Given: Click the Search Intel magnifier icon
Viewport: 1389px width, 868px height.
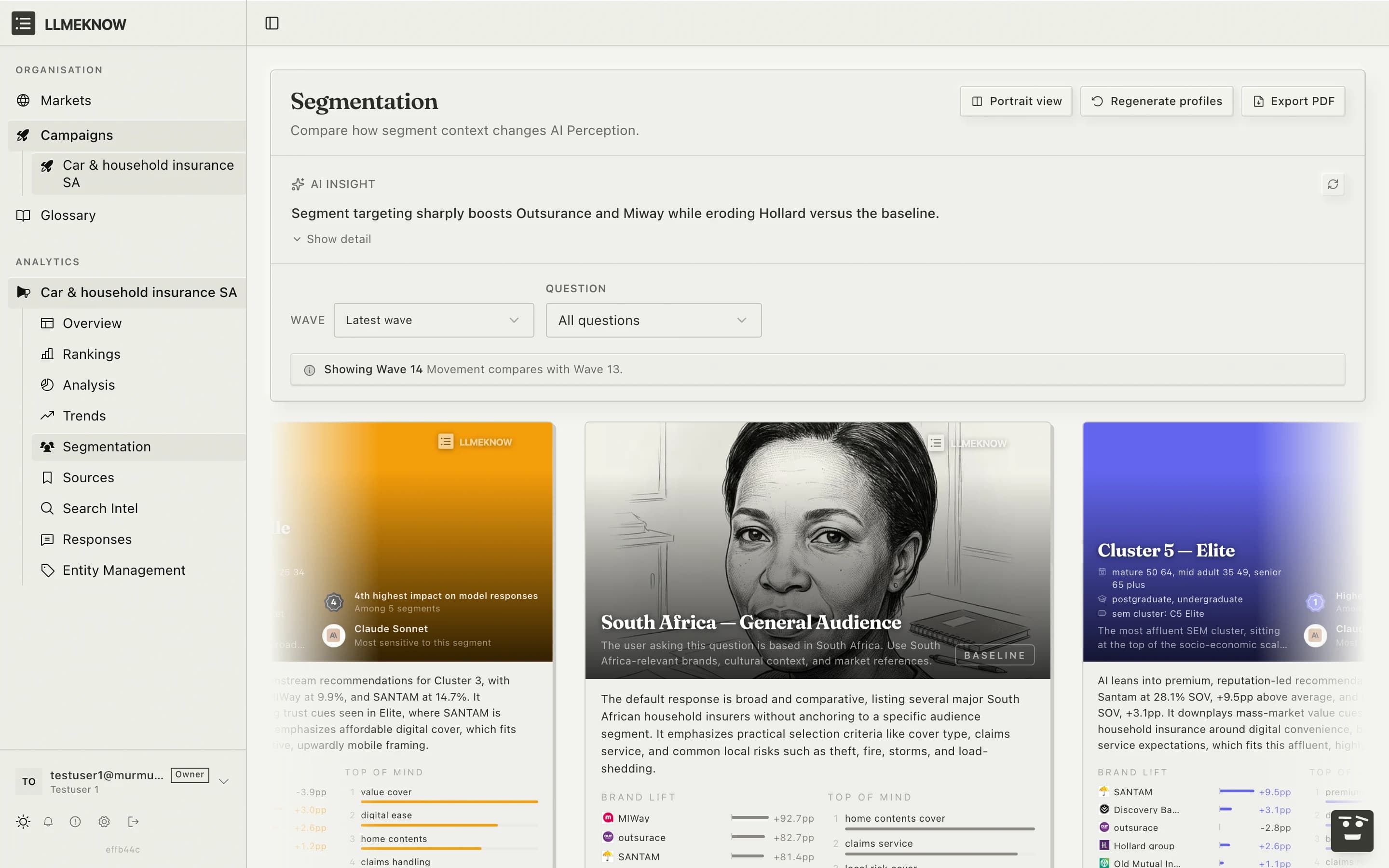Looking at the screenshot, I should 47,509.
